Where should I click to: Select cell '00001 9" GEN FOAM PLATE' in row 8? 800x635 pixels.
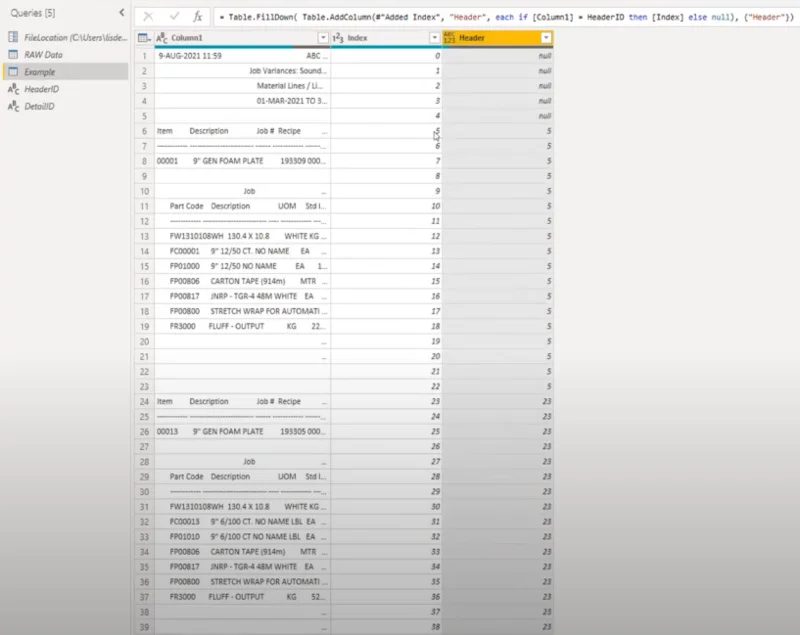click(242, 161)
